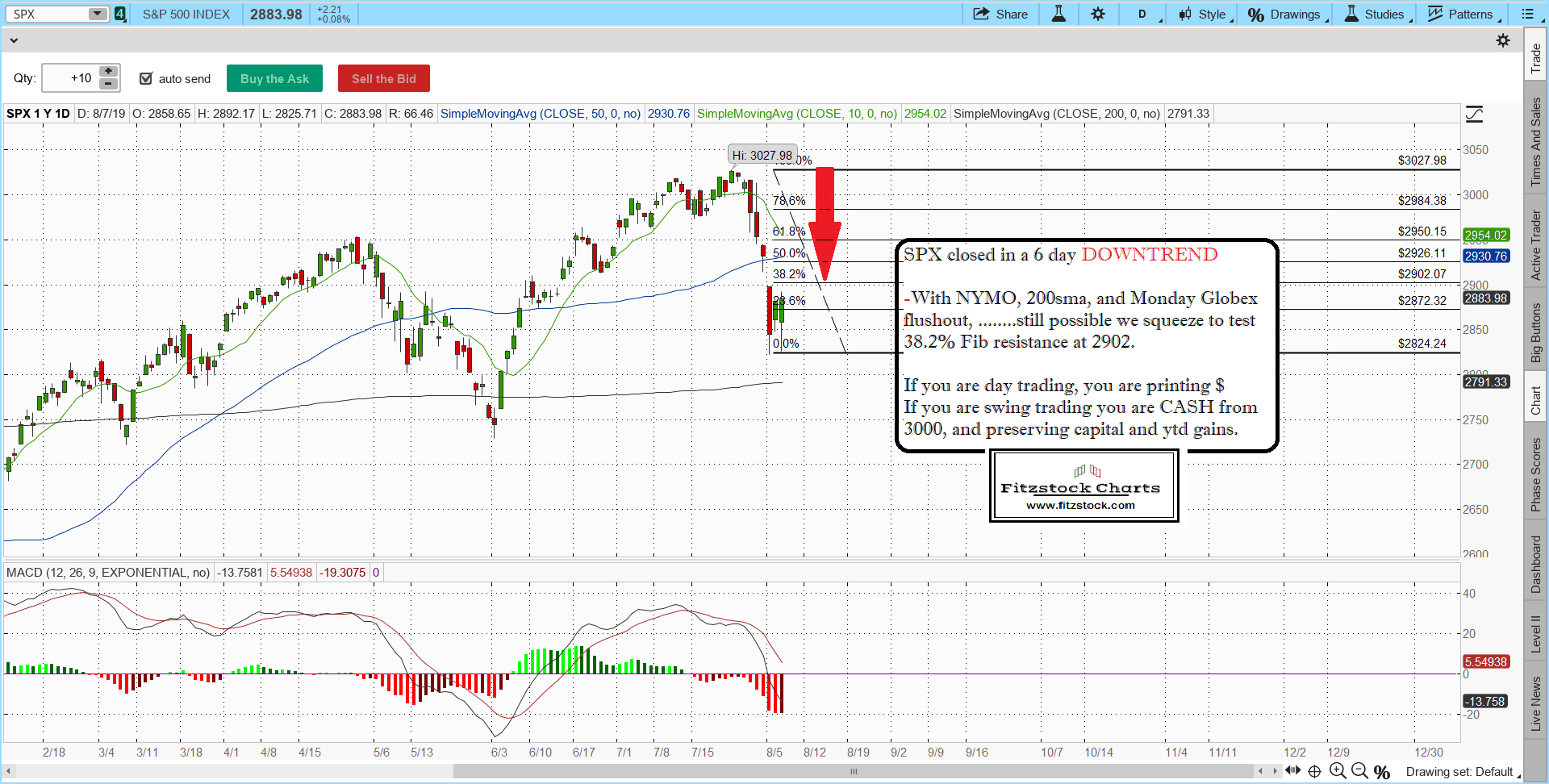Expand the Drawing set Default dropdown
1549x784 pixels.
click(1462, 772)
